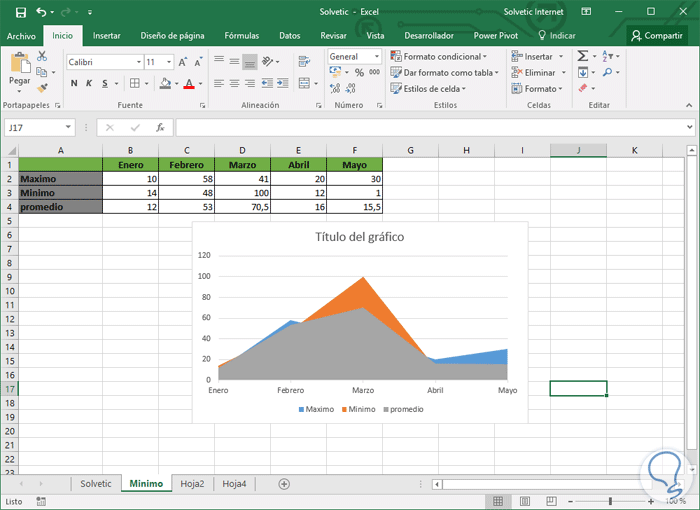Viewport: 700px width, 510px height.
Task: Toggle bold formatting (N)
Action: 74,84
